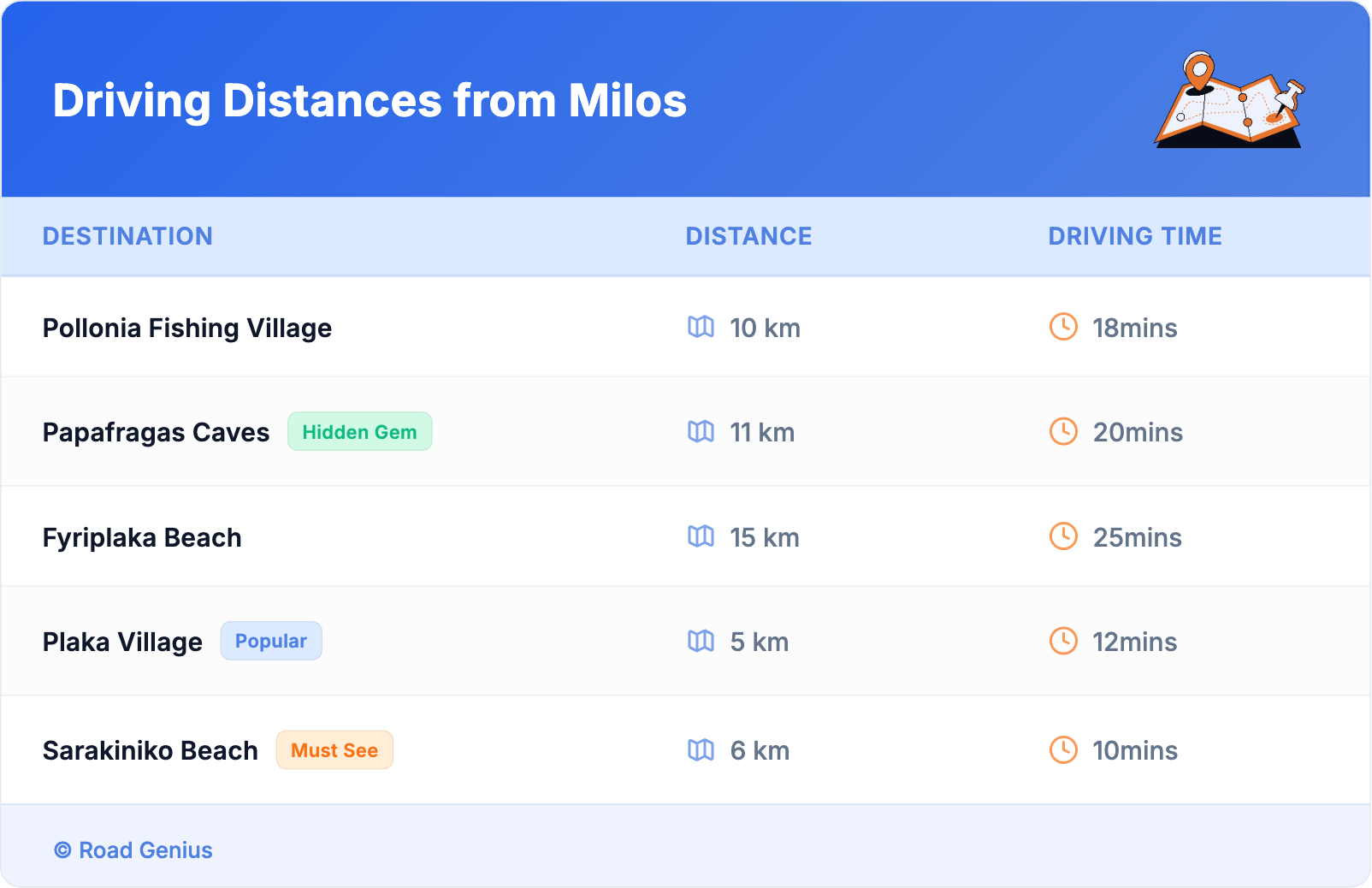1372x888 pixels.
Task: Click the clock icon beside 18mins
Action: pyautogui.click(x=1063, y=327)
